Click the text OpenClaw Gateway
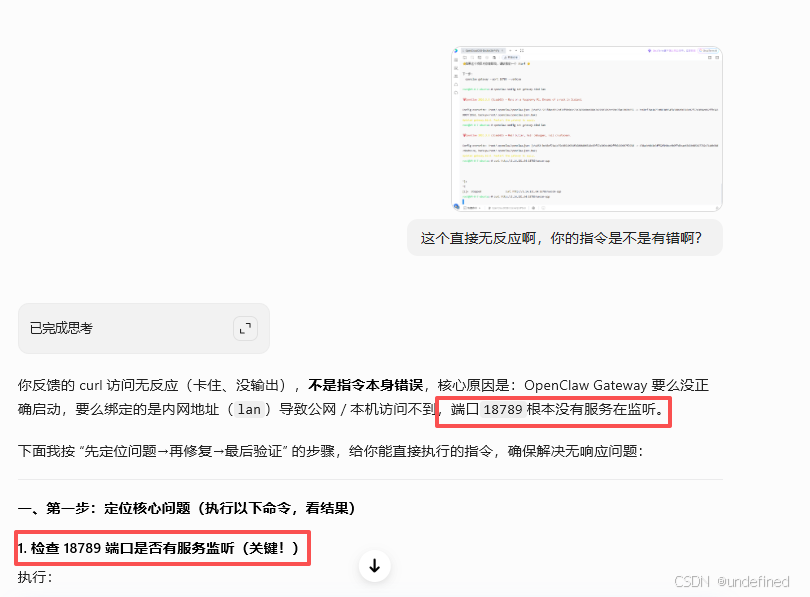Image resolution: width=810 pixels, height=597 pixels. [x=585, y=385]
